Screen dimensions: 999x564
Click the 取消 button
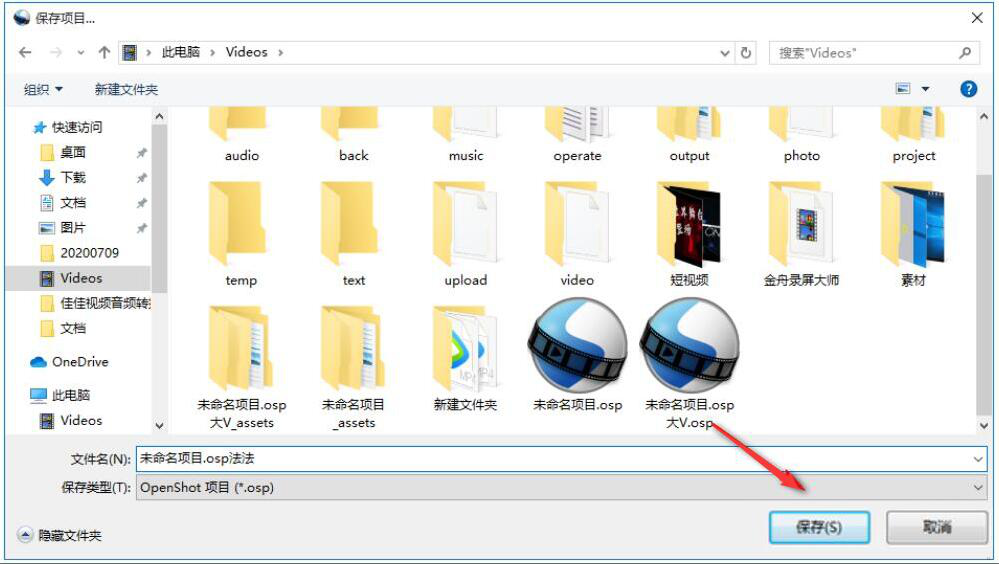[937, 527]
